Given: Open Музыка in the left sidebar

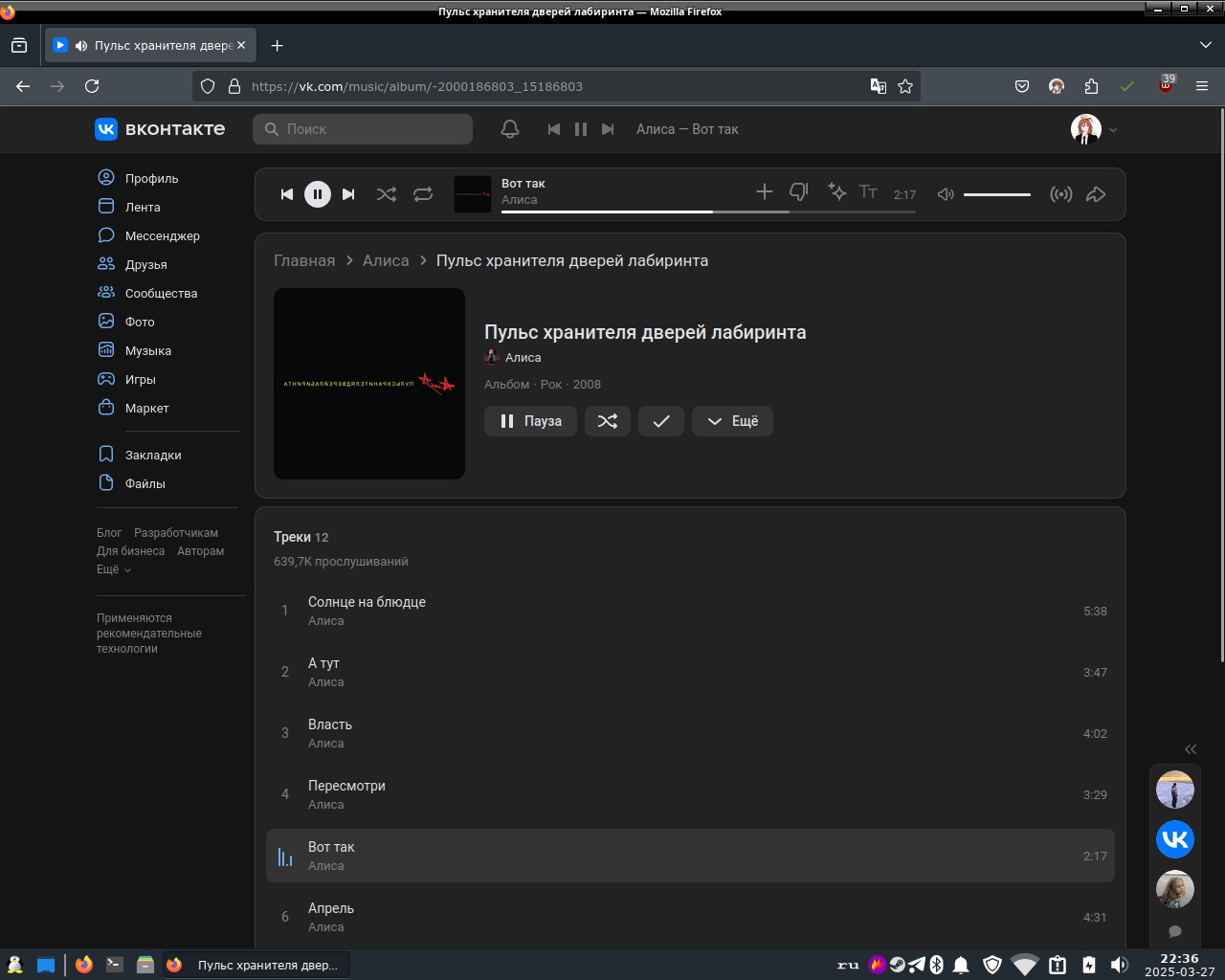Looking at the screenshot, I should (147, 350).
